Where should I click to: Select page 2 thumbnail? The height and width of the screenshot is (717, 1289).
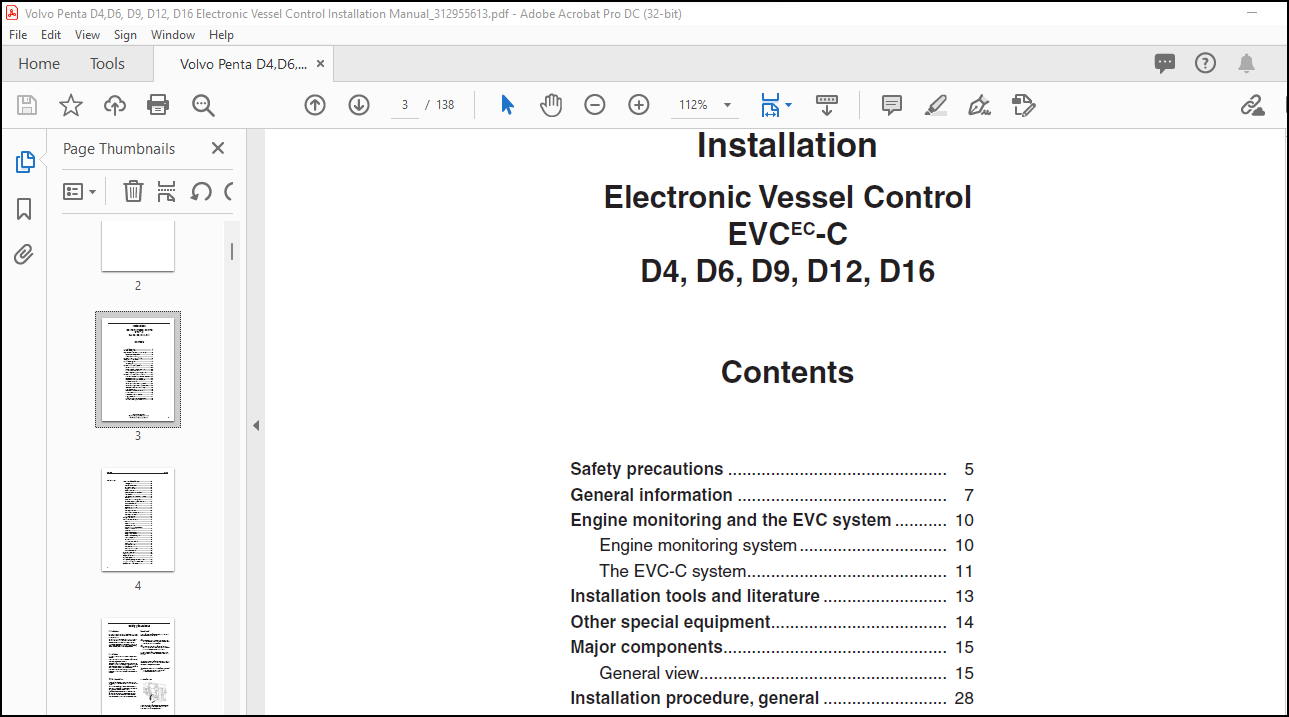138,246
